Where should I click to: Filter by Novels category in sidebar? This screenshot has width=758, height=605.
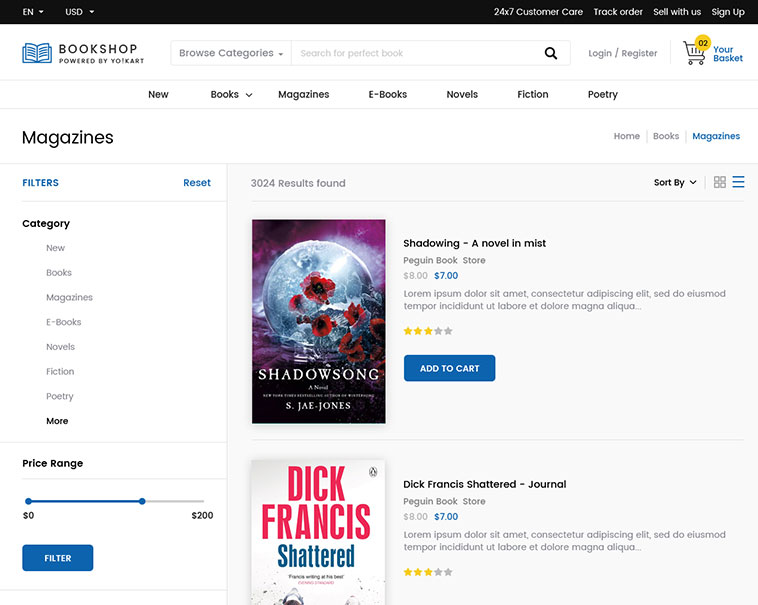pos(60,347)
